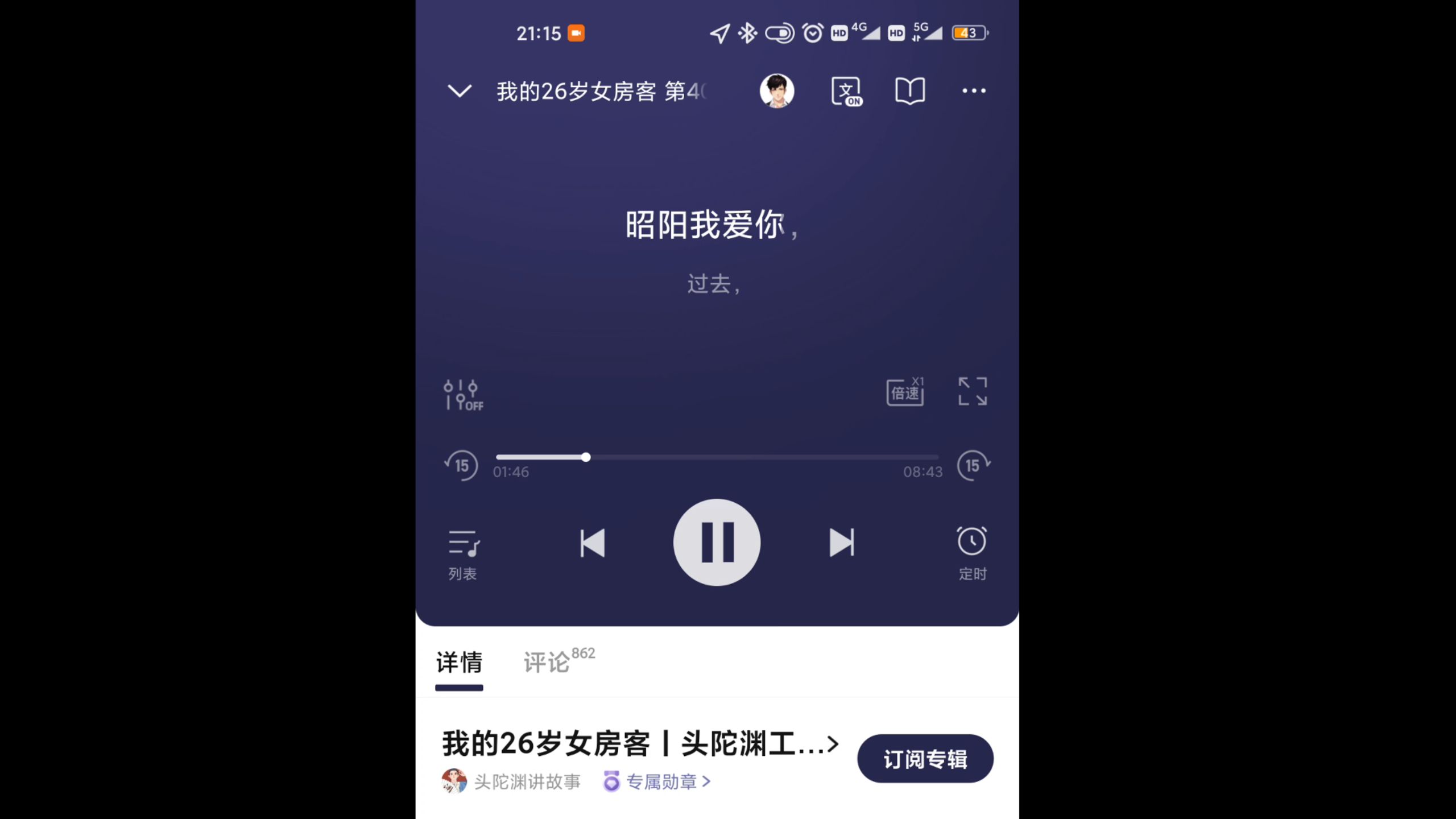Skip to previous track
The image size is (1456, 819).
(x=592, y=542)
